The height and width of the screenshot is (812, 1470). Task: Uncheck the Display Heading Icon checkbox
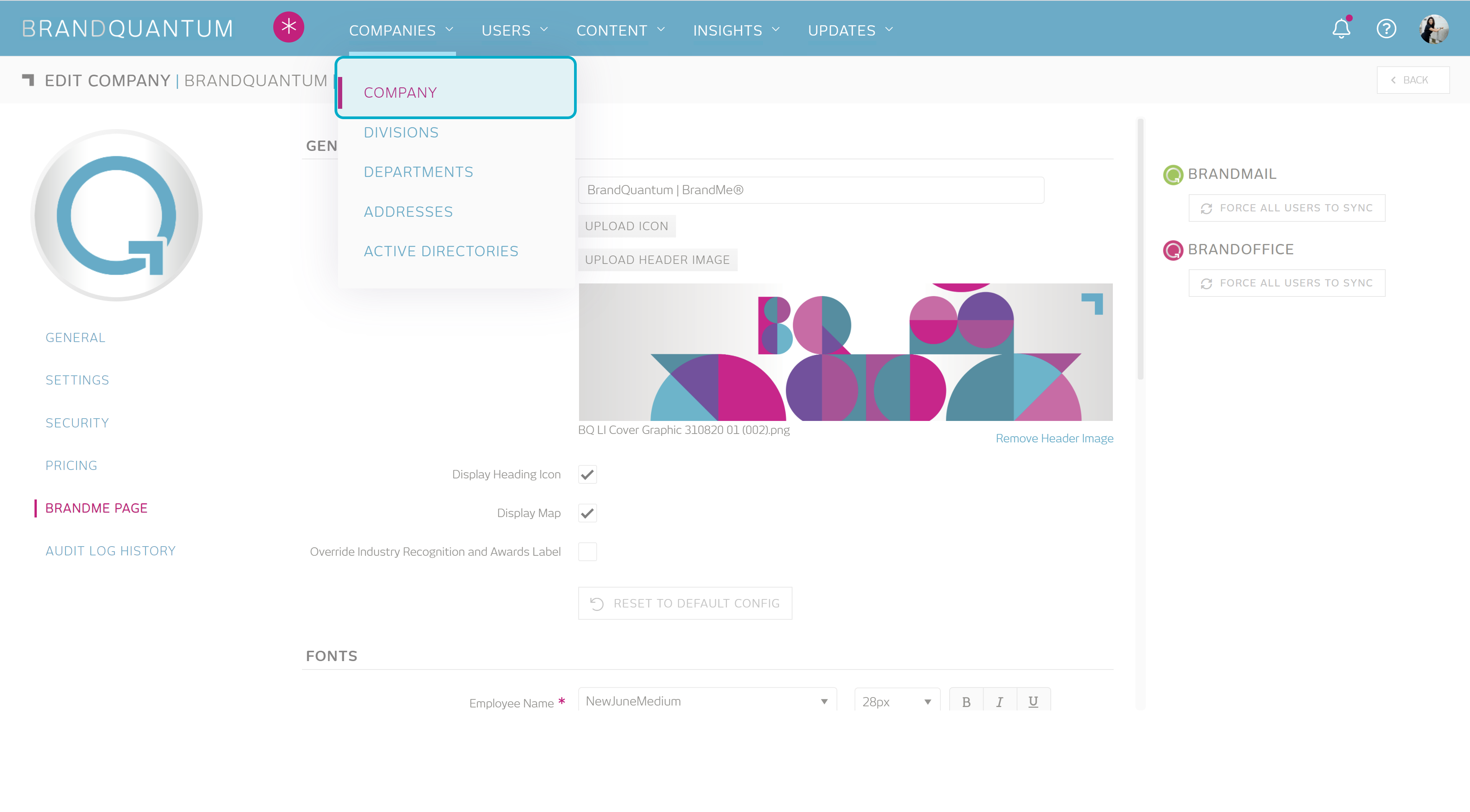tap(587, 475)
